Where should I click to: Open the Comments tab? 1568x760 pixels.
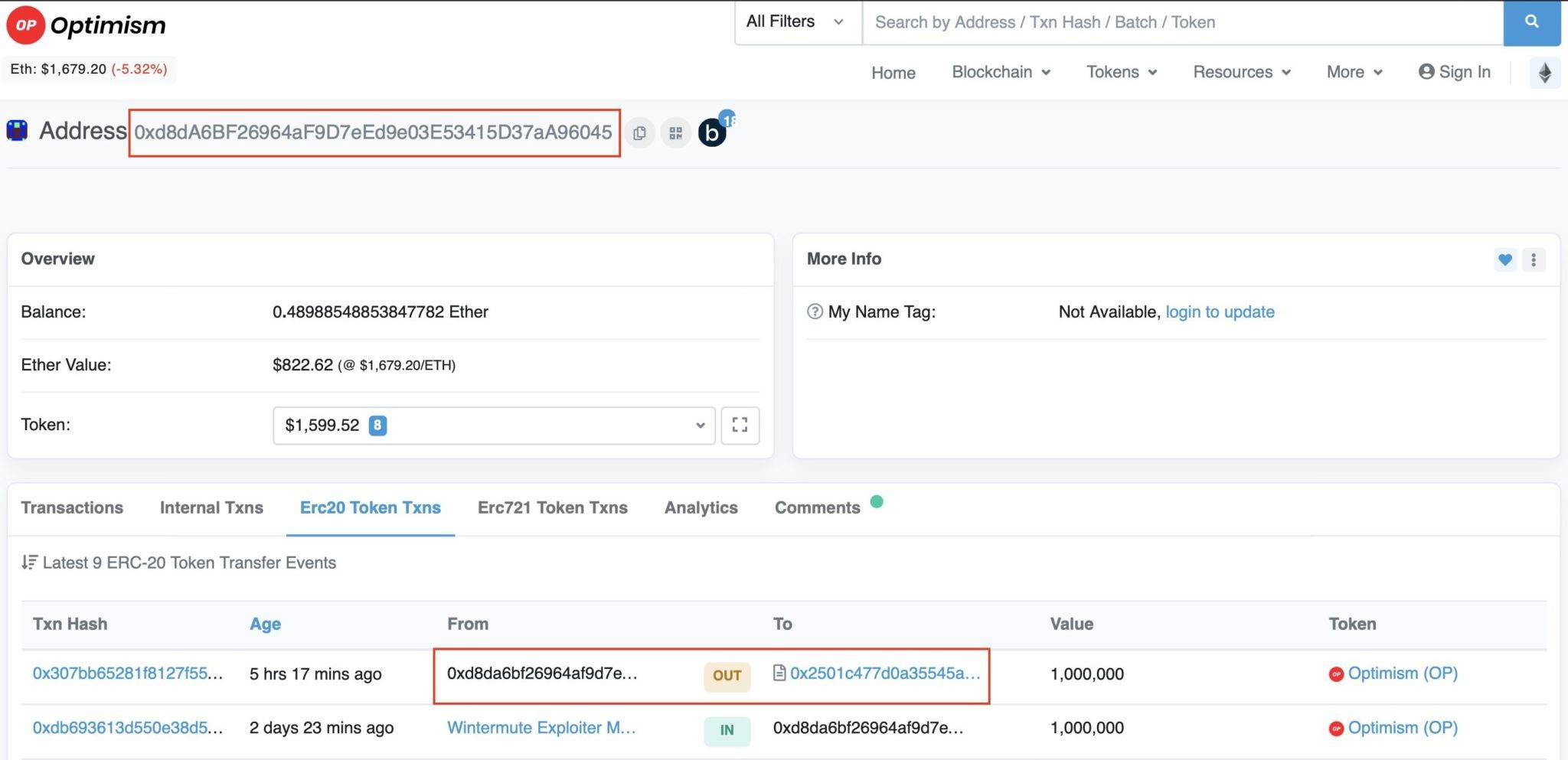click(818, 507)
